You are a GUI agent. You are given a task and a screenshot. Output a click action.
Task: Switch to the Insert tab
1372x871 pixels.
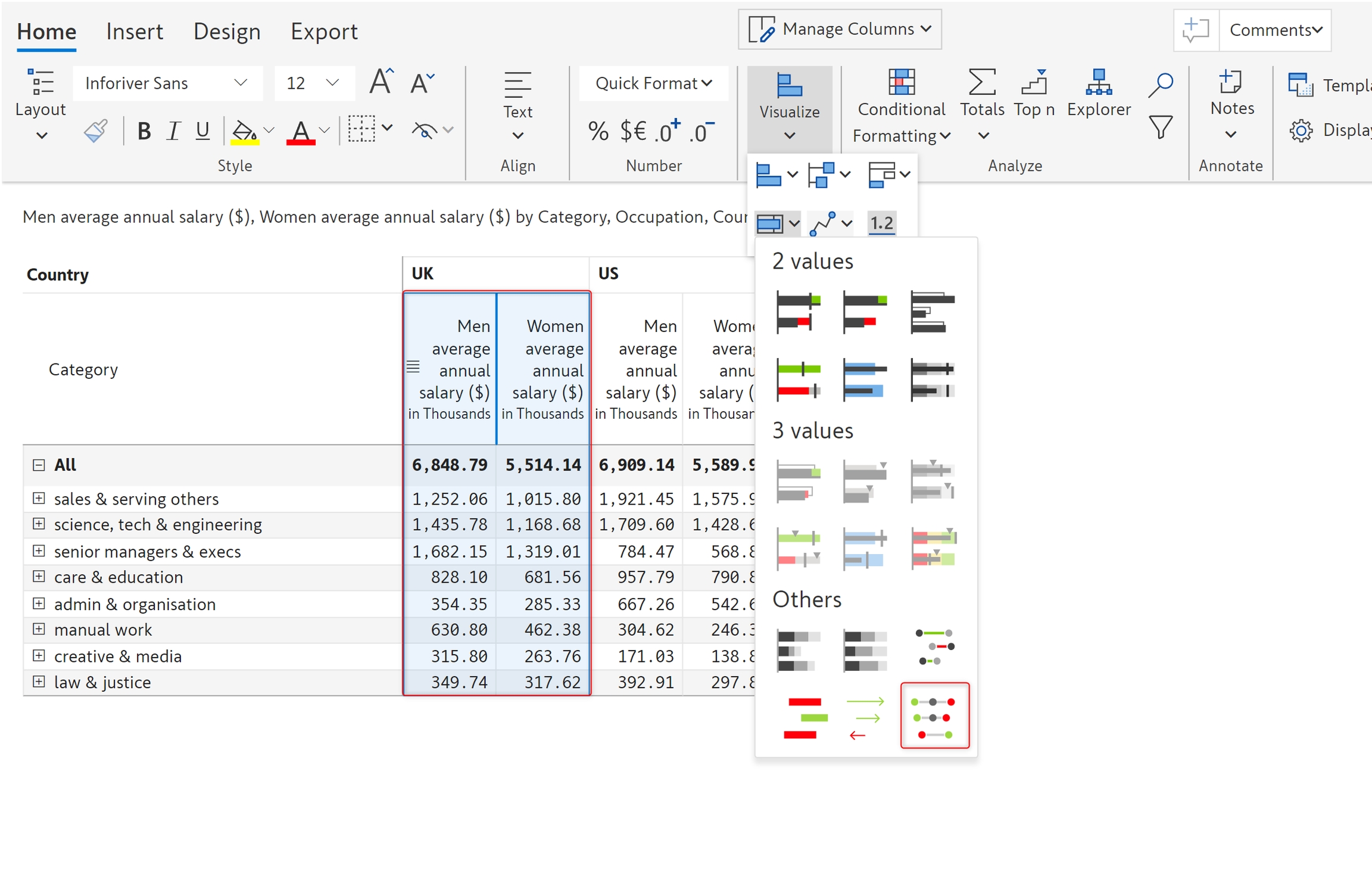(x=135, y=31)
